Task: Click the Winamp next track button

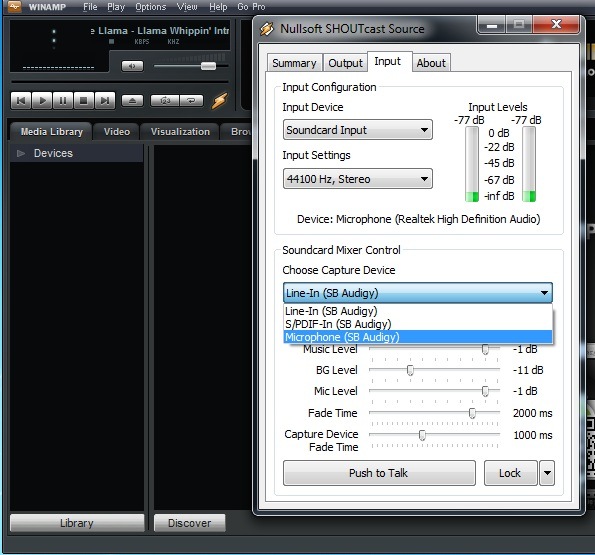Action: [105, 101]
